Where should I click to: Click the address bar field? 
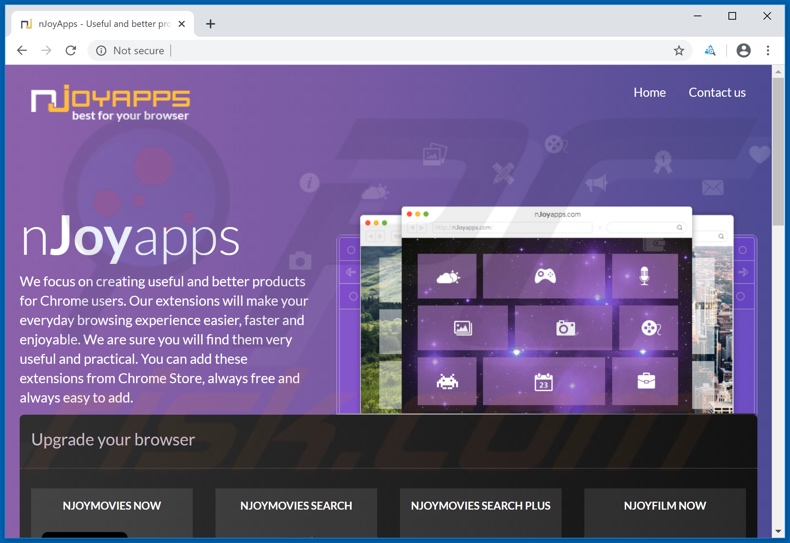[388, 50]
